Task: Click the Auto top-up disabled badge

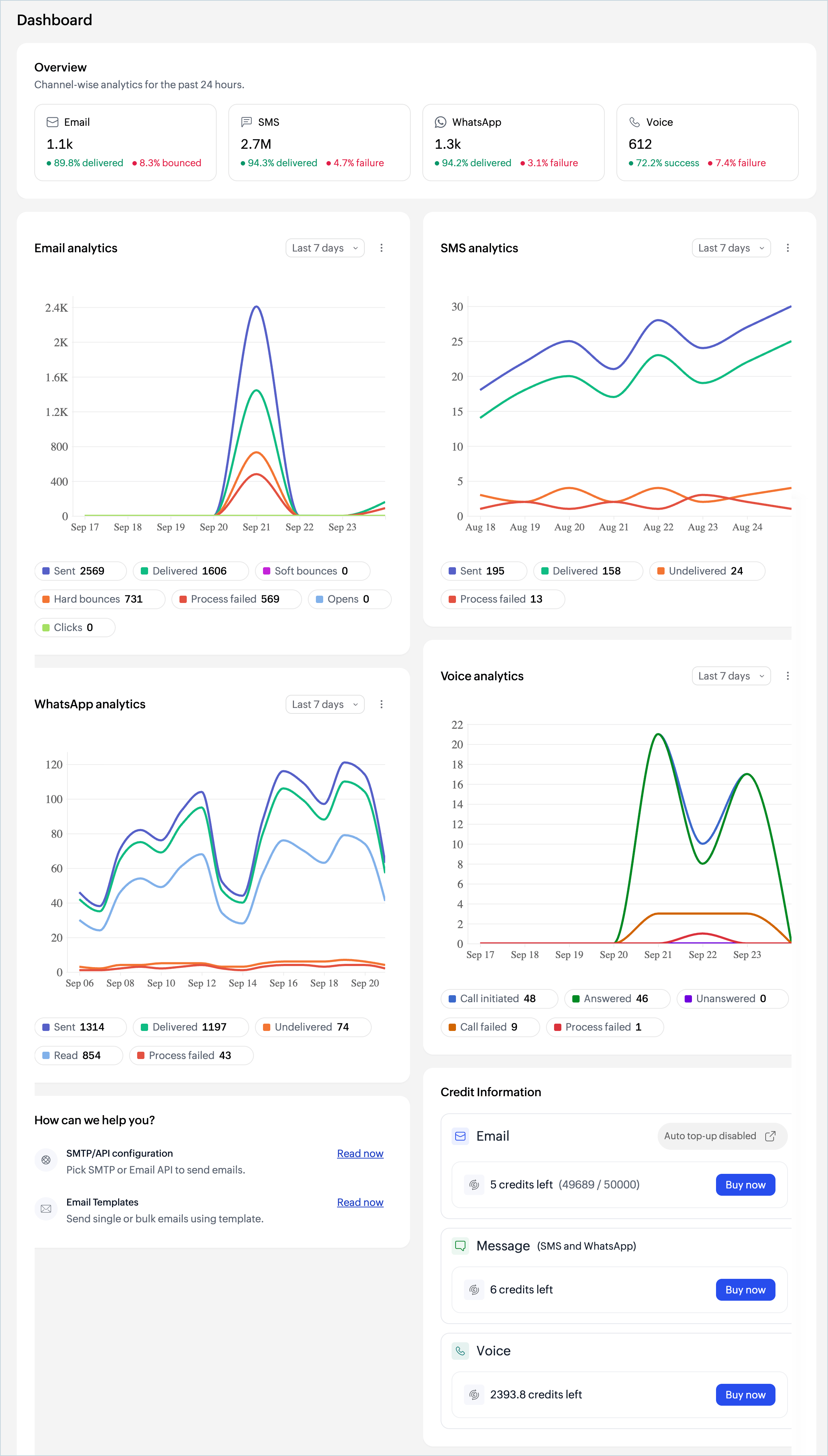Action: [722, 1136]
